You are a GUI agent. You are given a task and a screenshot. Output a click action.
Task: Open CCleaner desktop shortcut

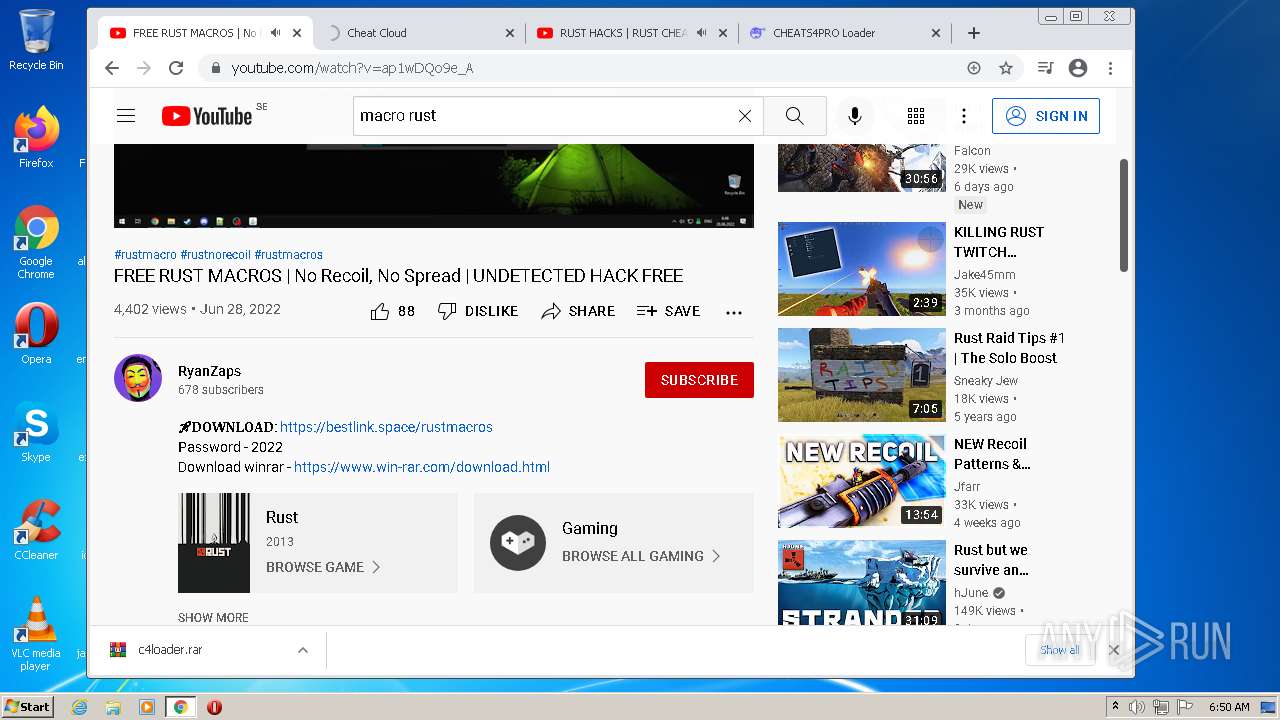[x=36, y=530]
